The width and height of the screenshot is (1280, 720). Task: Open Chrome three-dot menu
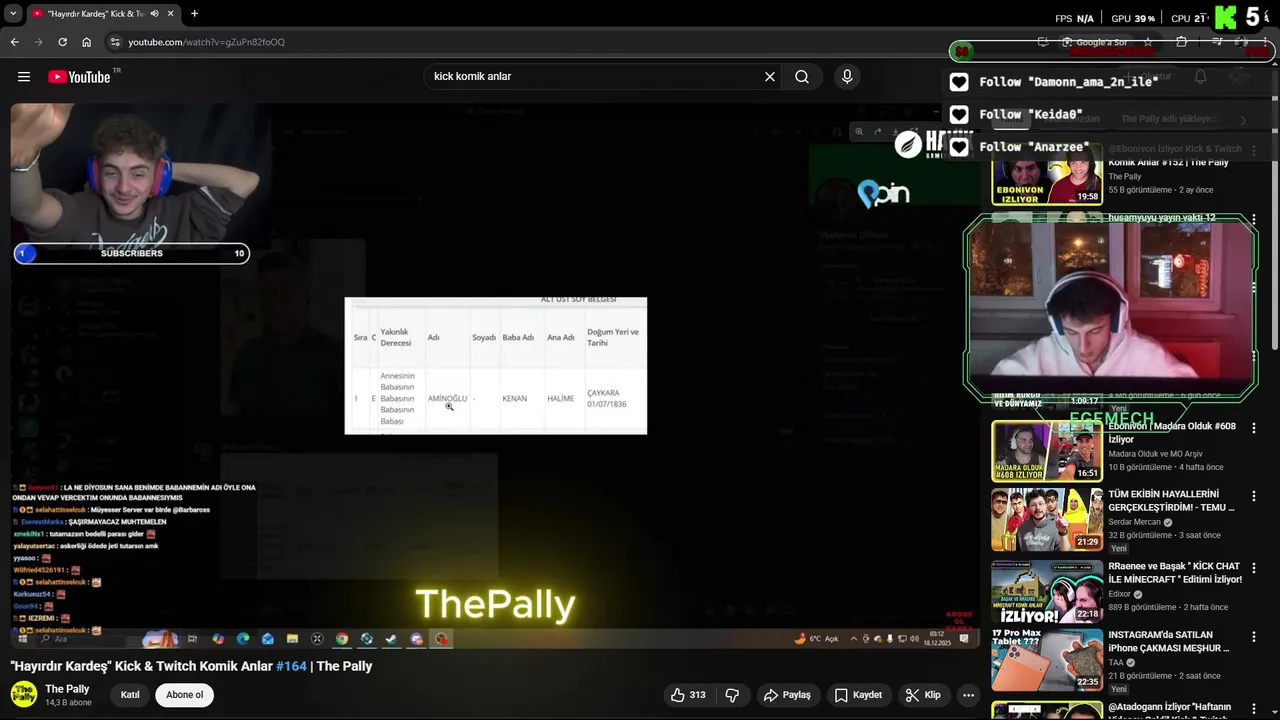1265,42
